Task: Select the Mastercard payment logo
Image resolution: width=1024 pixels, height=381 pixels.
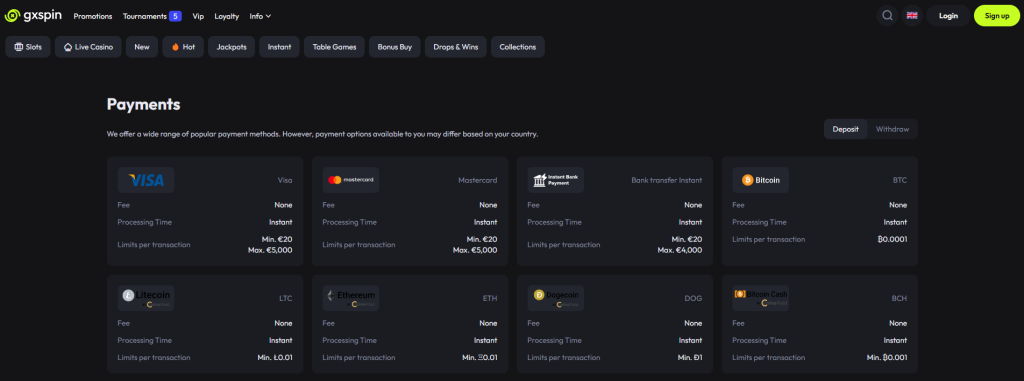Action: point(351,180)
